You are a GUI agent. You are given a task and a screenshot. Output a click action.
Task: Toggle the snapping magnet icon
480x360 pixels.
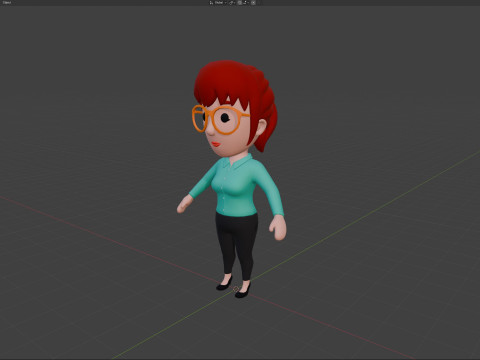click(x=240, y=2)
